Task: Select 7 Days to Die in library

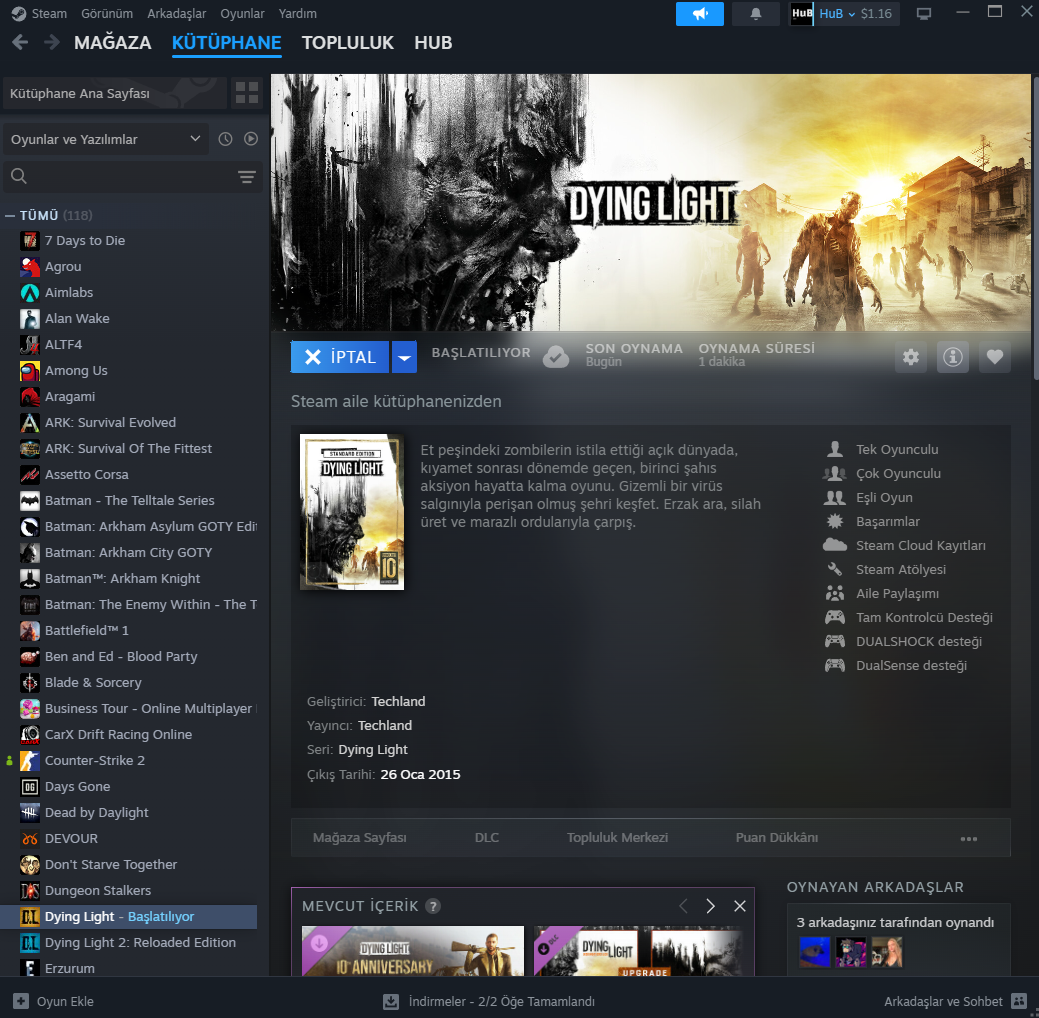Action: [129, 241]
